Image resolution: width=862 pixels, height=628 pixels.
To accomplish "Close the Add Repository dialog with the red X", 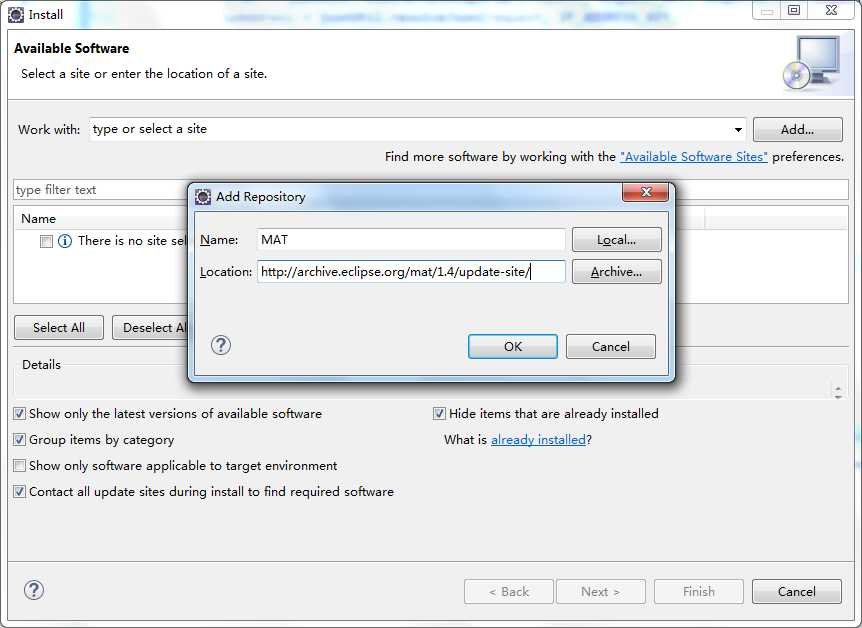I will (645, 192).
